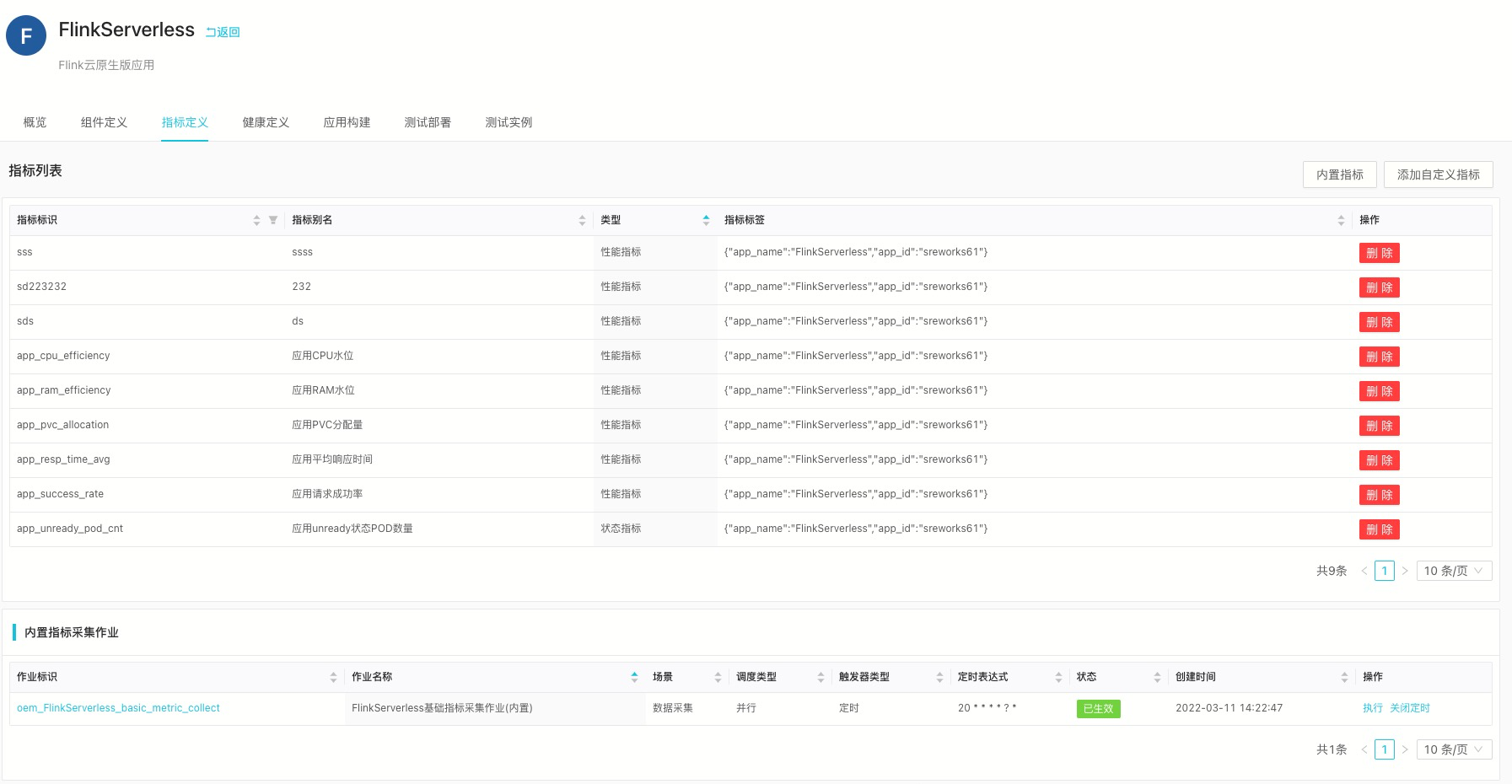This screenshot has height=784, width=1512.
Task: Open the 内置指标 button
Action: pos(1339,175)
